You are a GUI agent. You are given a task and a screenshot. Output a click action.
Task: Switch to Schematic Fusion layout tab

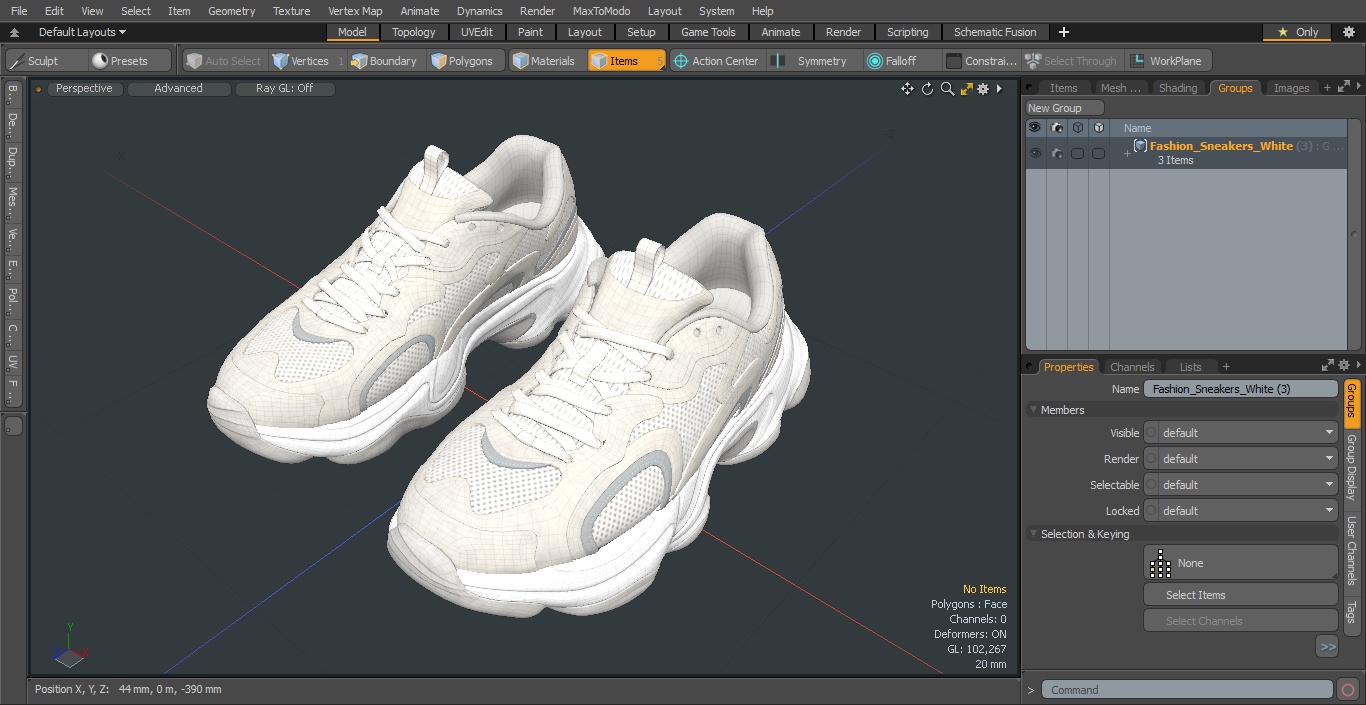995,32
